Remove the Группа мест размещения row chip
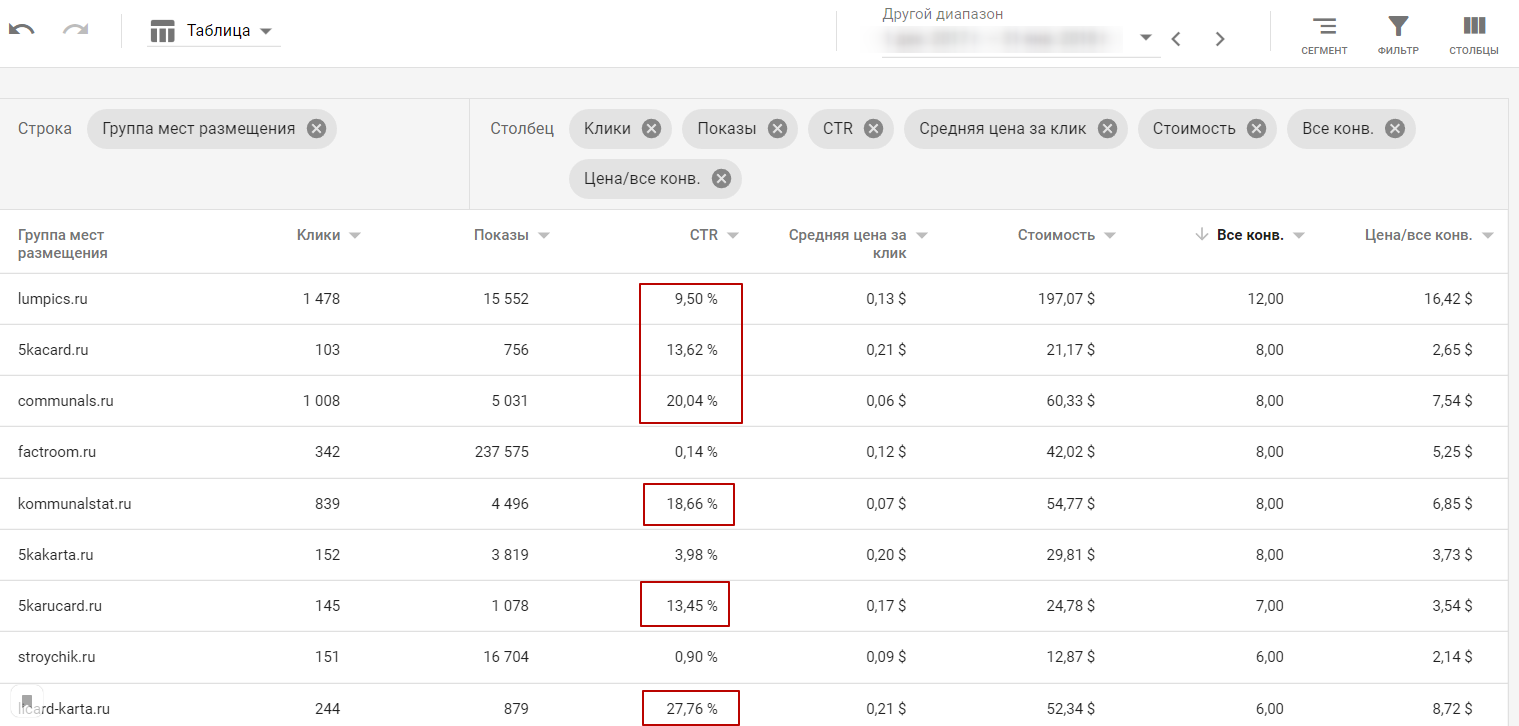This screenshot has height=726, width=1519. (x=316, y=128)
